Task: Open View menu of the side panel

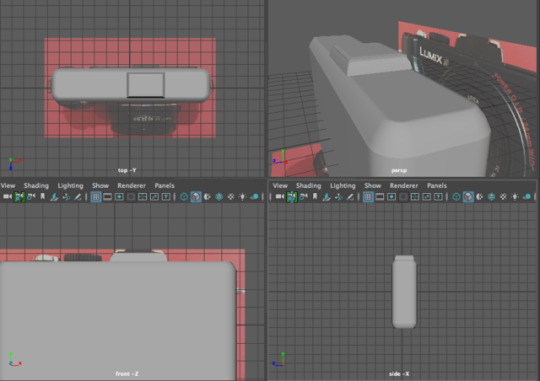Action: coord(280,186)
